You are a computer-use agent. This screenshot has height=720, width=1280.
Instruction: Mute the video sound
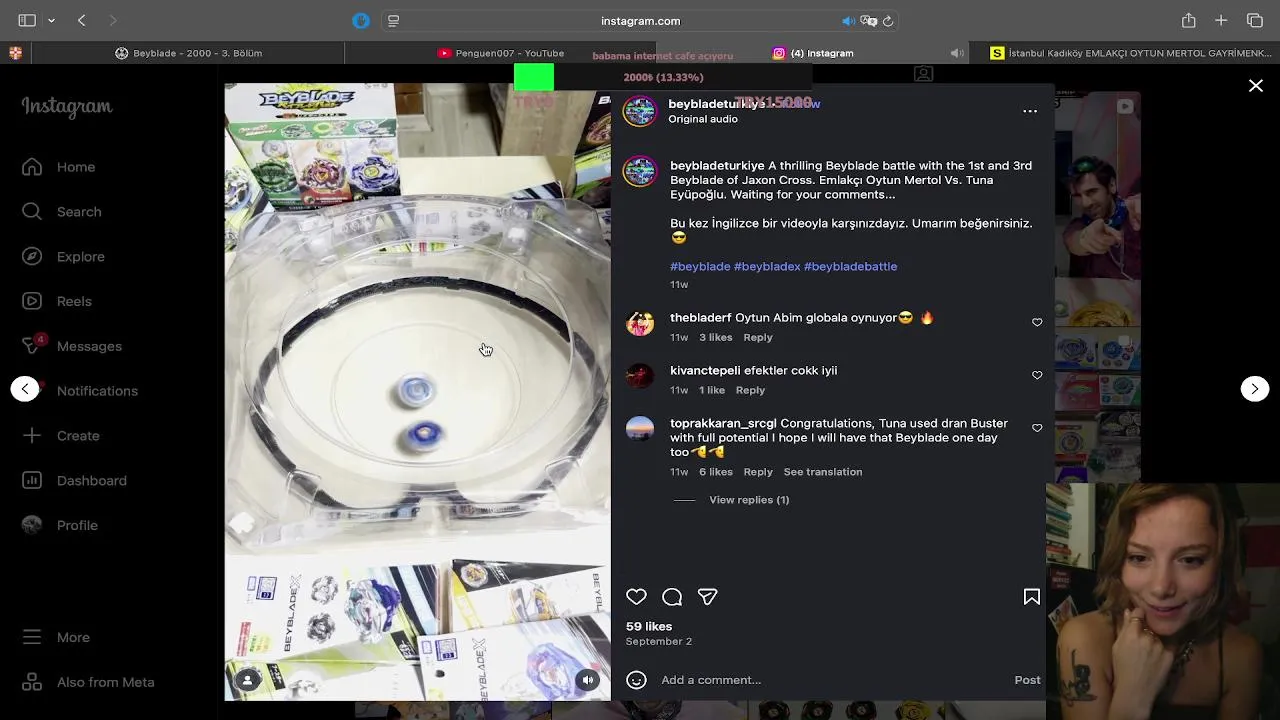588,680
